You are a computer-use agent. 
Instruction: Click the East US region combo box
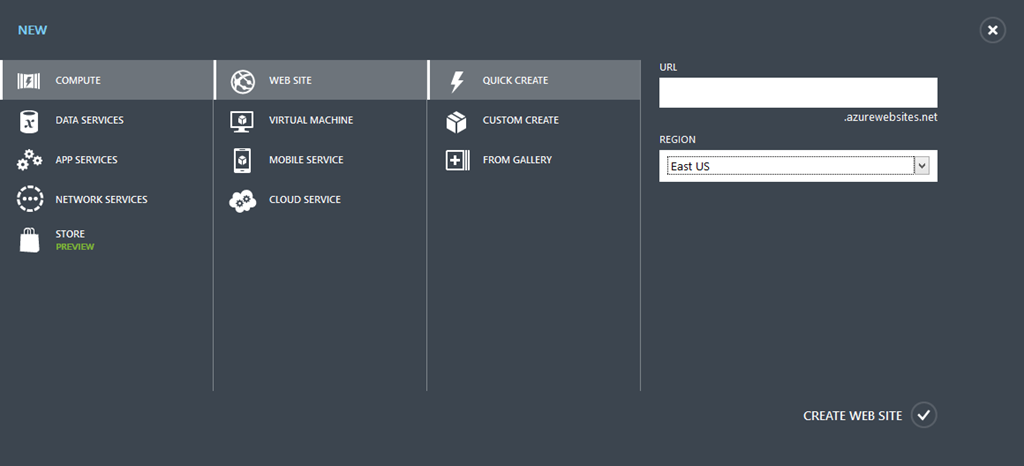[798, 166]
